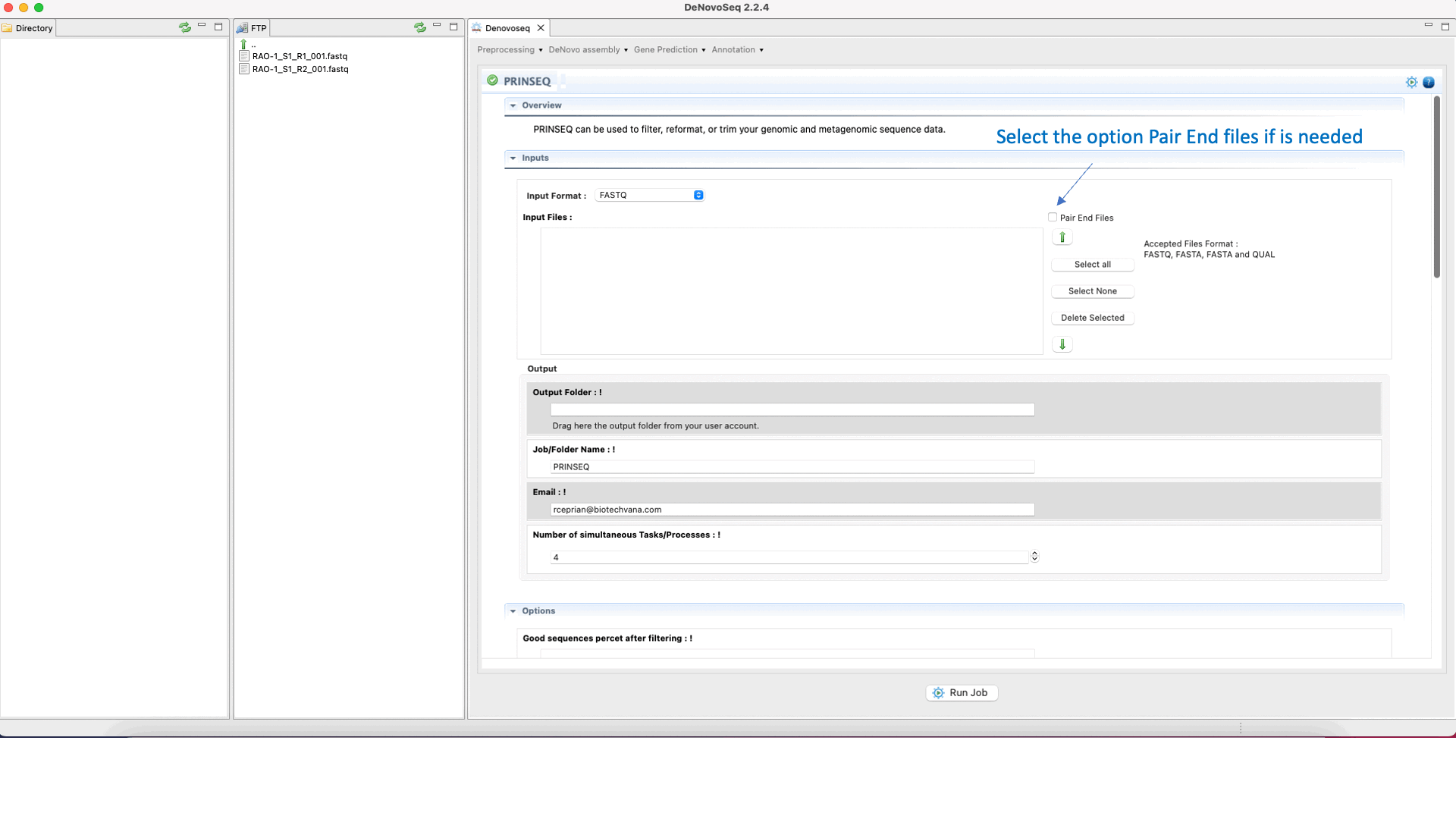This screenshot has width=1456, height=819.
Task: Open the PRINSEQ help question icon
Action: 1429,82
